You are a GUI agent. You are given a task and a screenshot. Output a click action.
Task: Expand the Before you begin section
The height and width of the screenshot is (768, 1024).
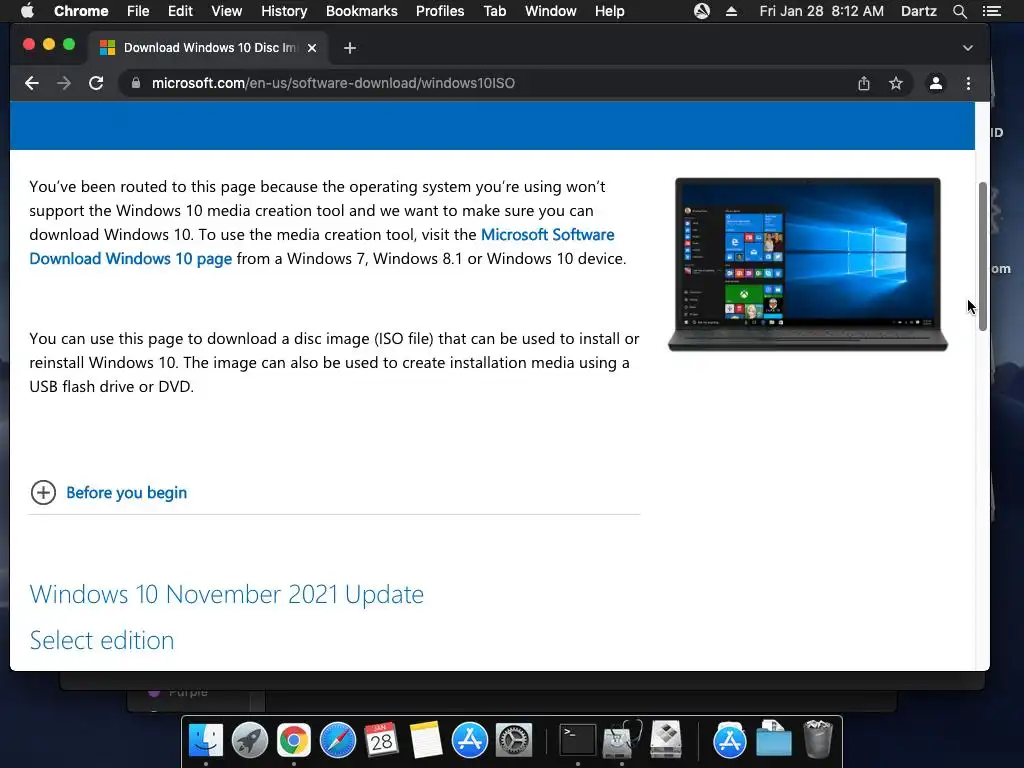pos(108,492)
